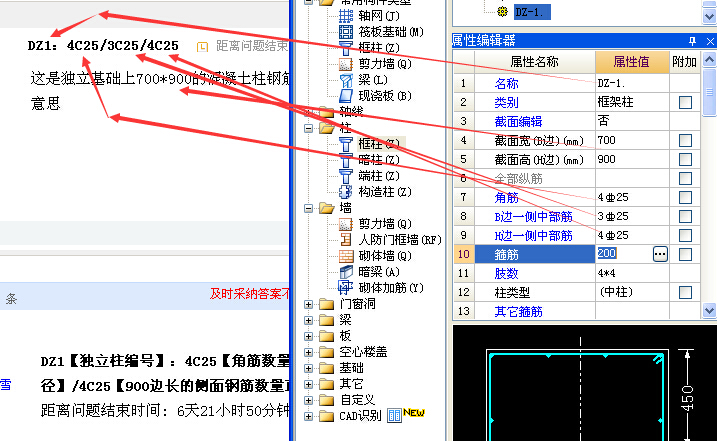Select the 构造柱 (Z) icon
The image size is (717, 441).
(346, 192)
